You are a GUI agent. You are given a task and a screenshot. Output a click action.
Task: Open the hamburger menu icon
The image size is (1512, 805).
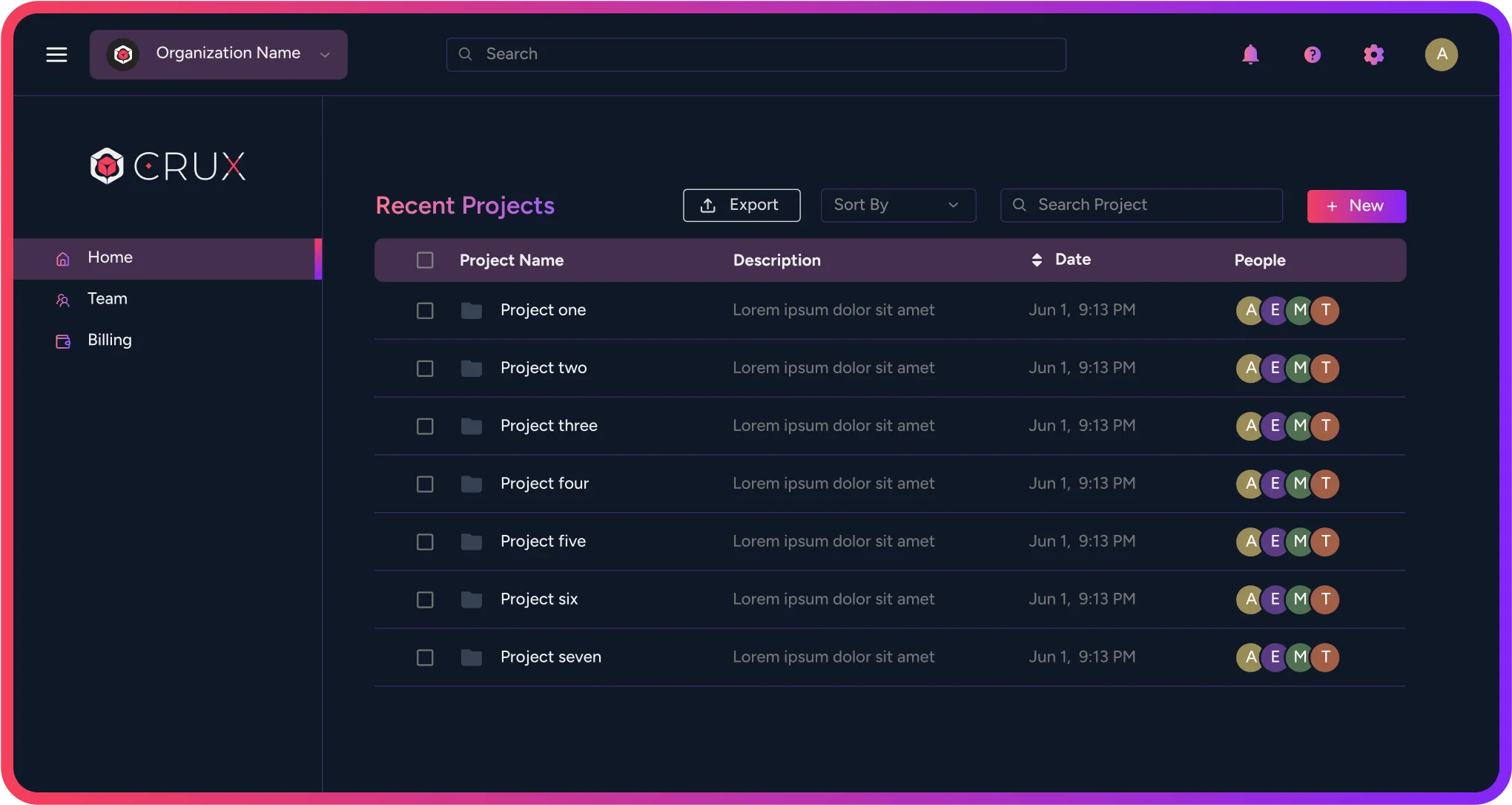coord(56,54)
